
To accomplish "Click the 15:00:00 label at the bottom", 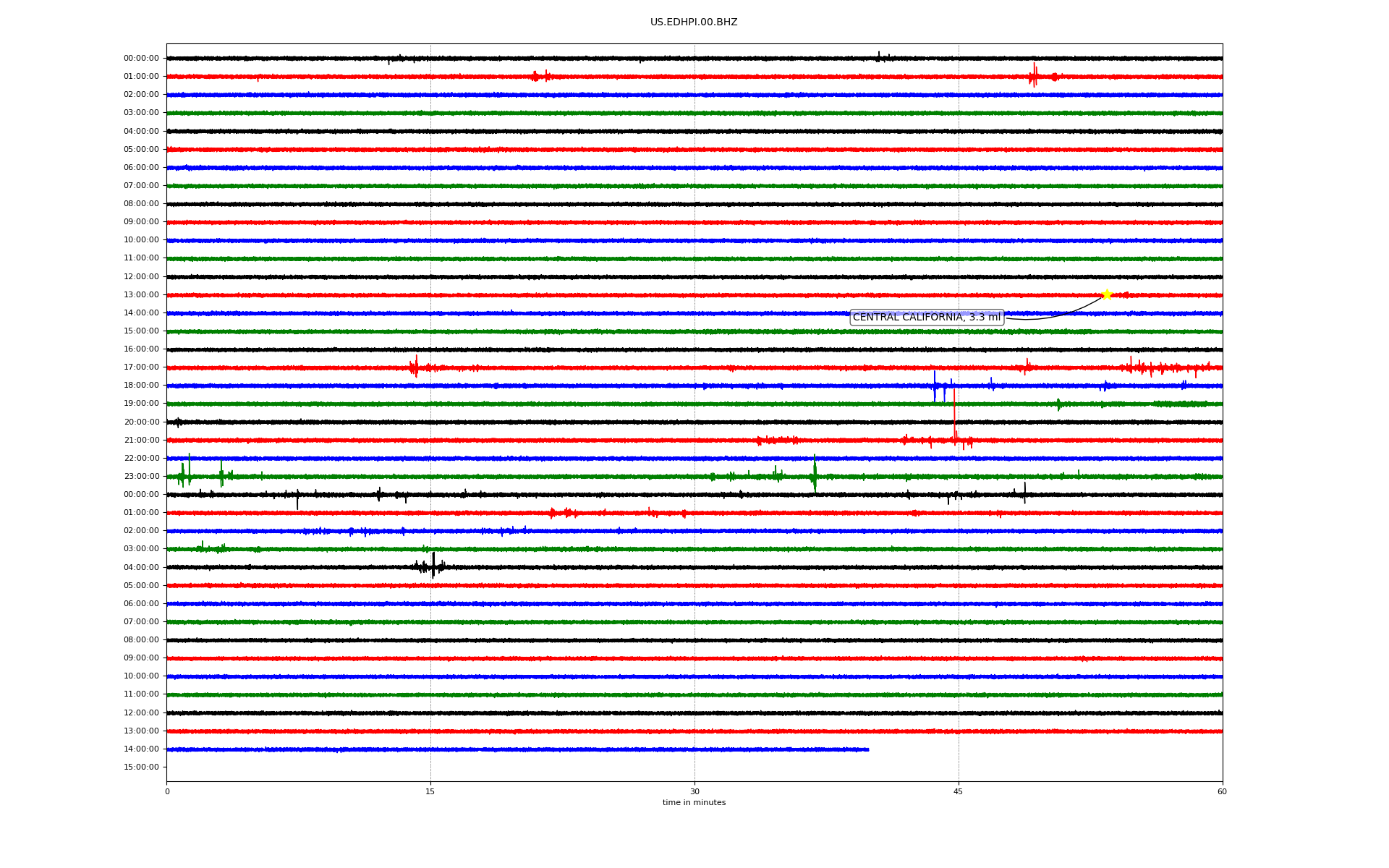I will pyautogui.click(x=141, y=767).
